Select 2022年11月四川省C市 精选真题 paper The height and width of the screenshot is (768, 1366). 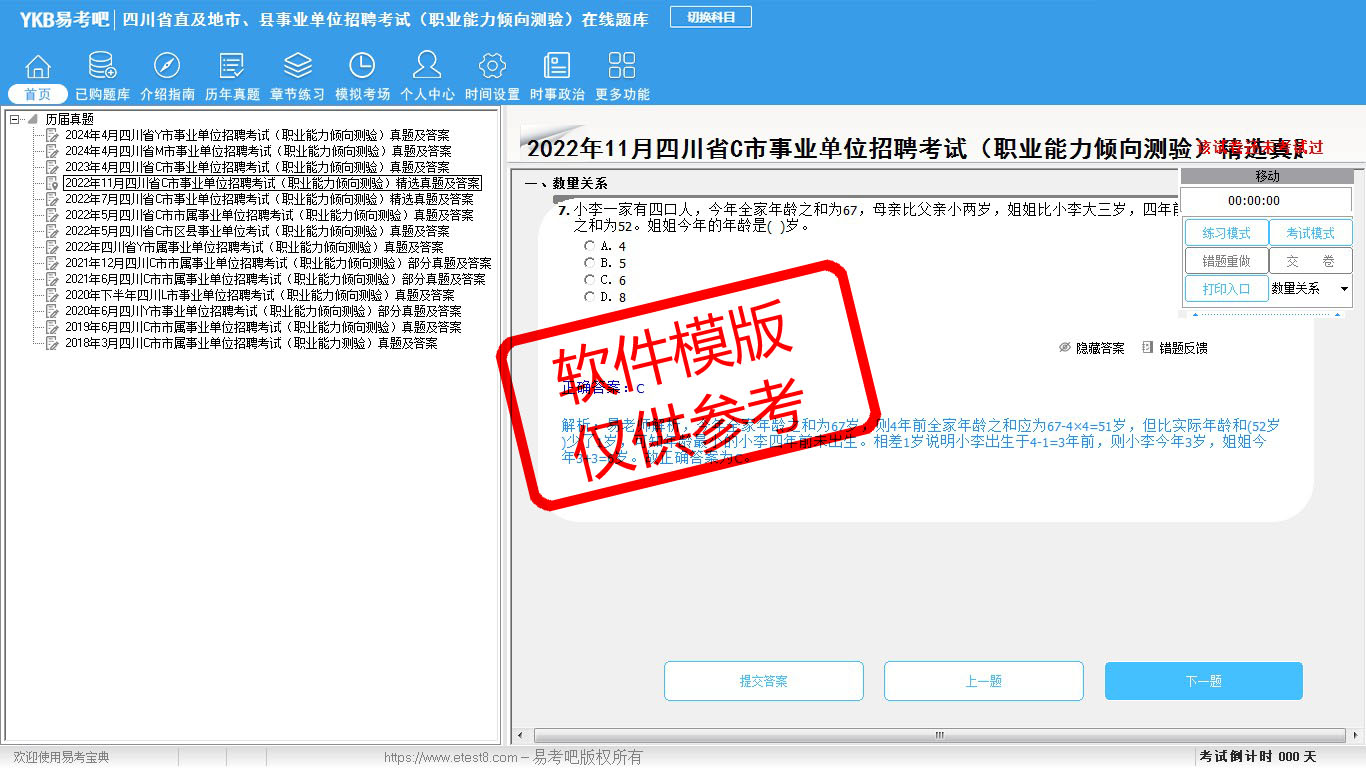272,183
